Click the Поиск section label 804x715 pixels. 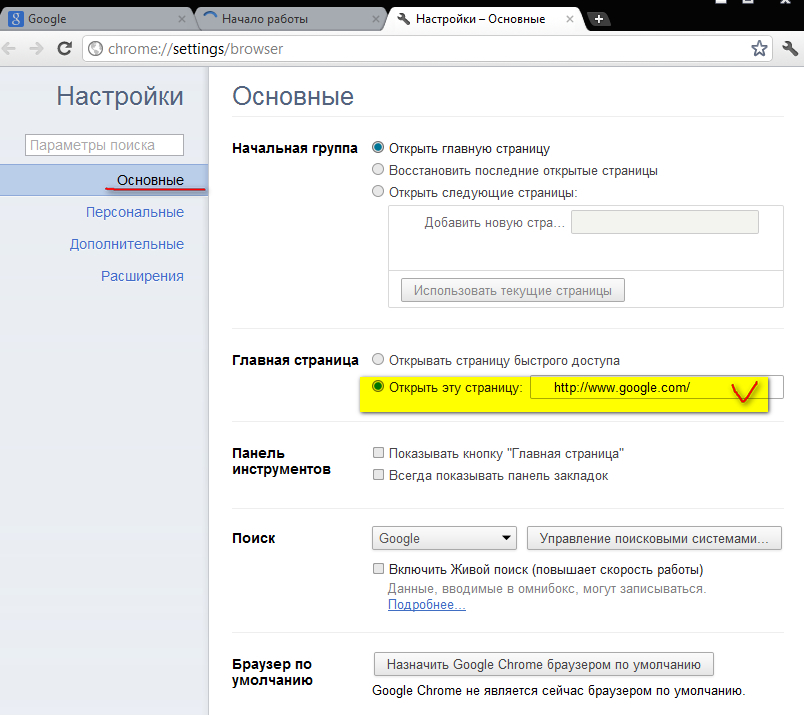pyautogui.click(x=254, y=538)
